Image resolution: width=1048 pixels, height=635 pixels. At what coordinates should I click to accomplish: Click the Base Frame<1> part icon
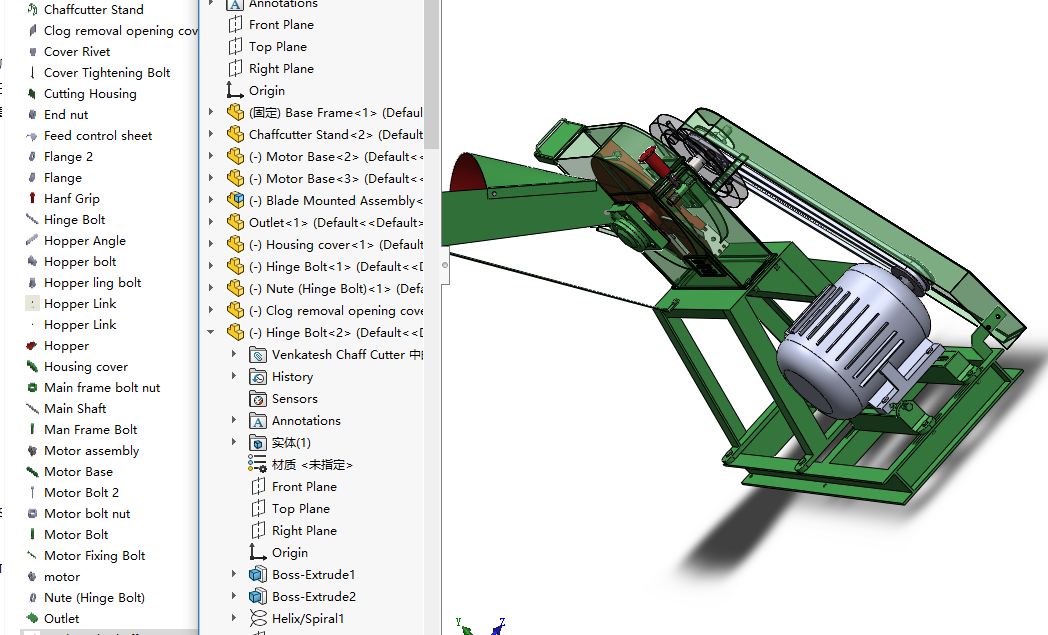pyautogui.click(x=236, y=112)
